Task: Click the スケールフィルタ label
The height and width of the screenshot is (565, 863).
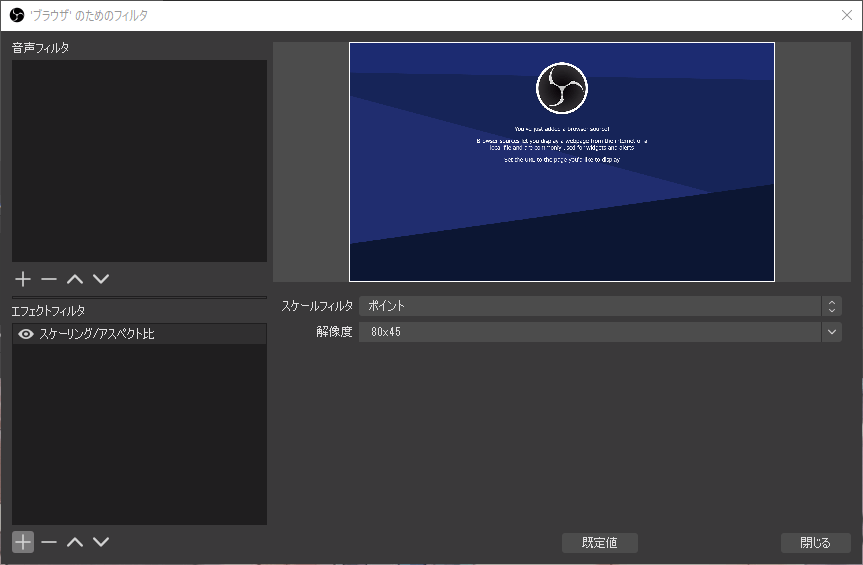Action: pos(316,306)
